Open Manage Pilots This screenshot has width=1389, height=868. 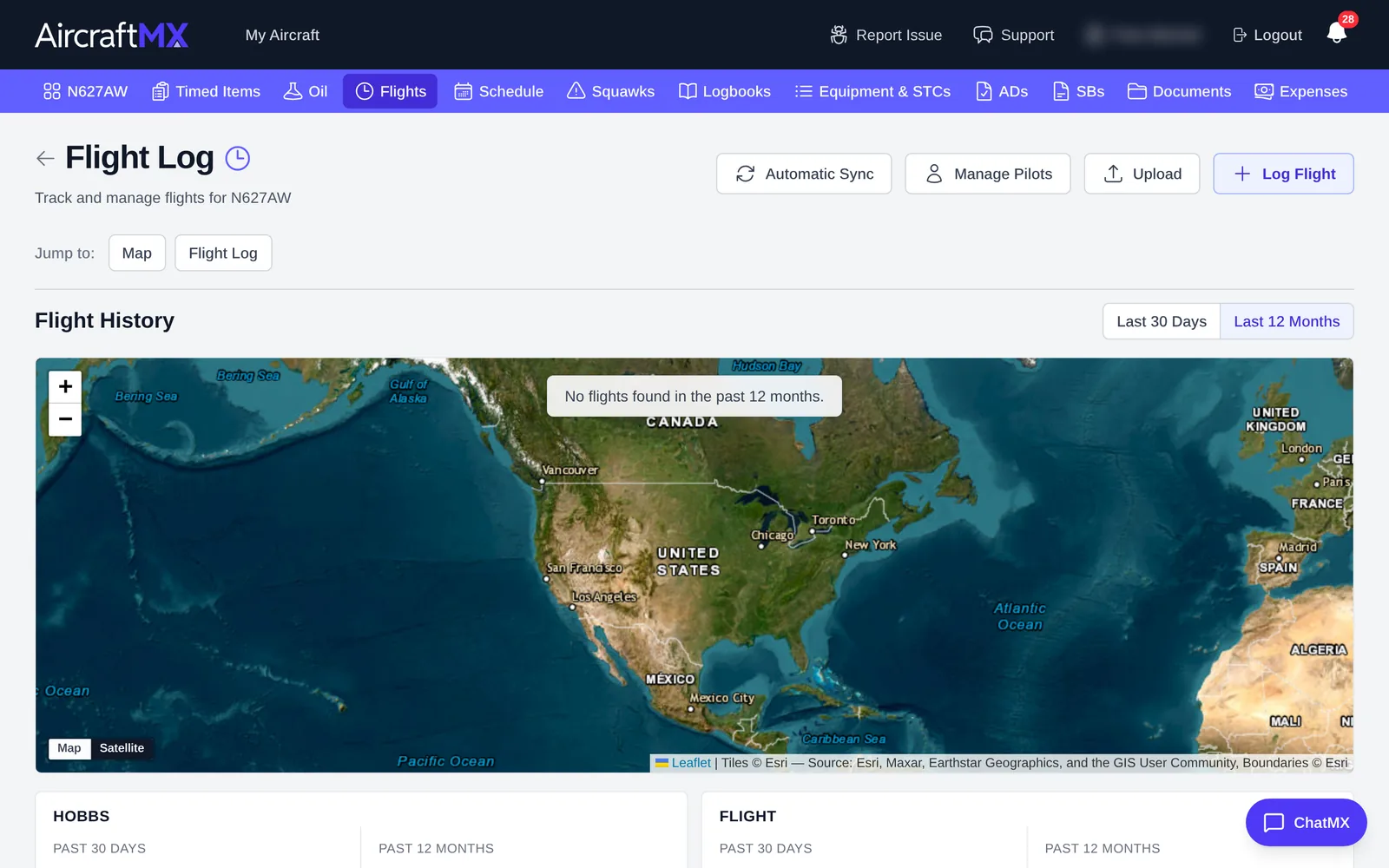[x=988, y=174]
